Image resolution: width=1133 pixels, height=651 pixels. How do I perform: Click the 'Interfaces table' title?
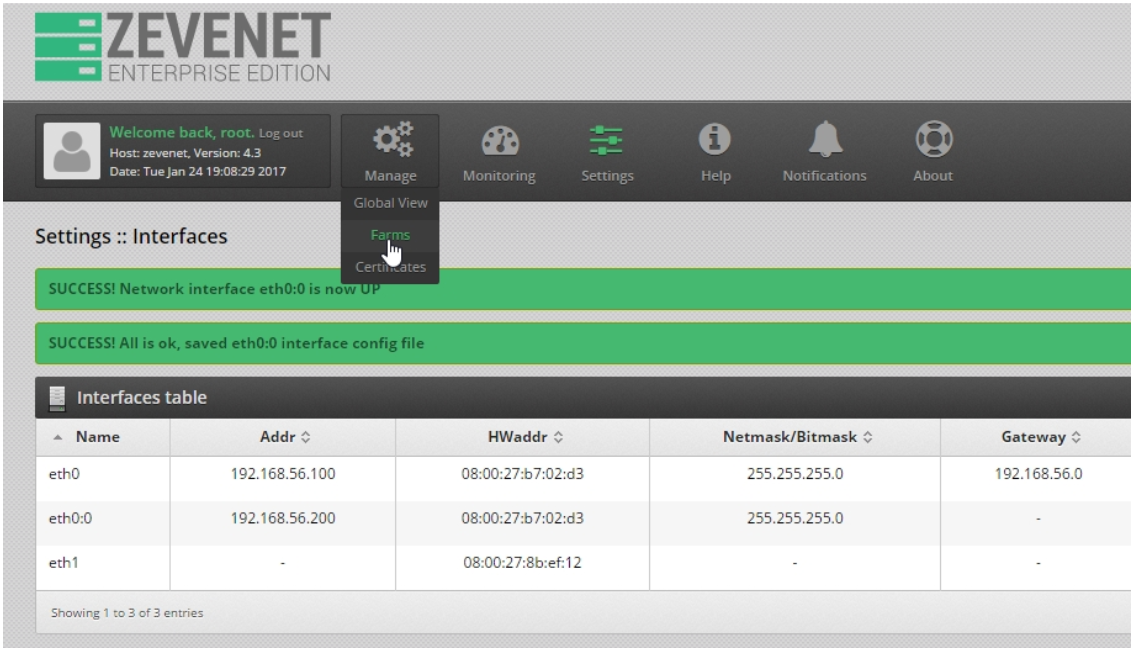(142, 398)
